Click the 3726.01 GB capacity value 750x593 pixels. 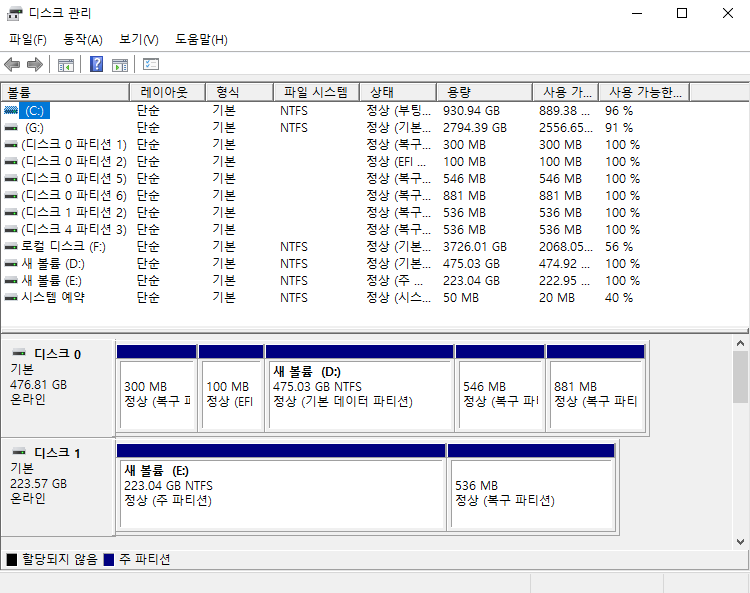(x=474, y=247)
